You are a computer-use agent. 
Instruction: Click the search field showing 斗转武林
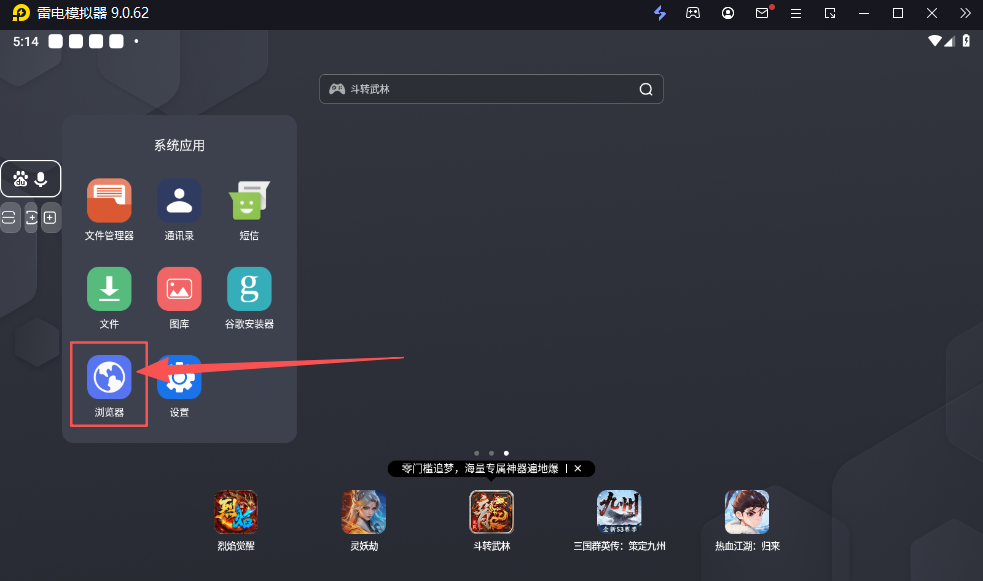(480, 89)
